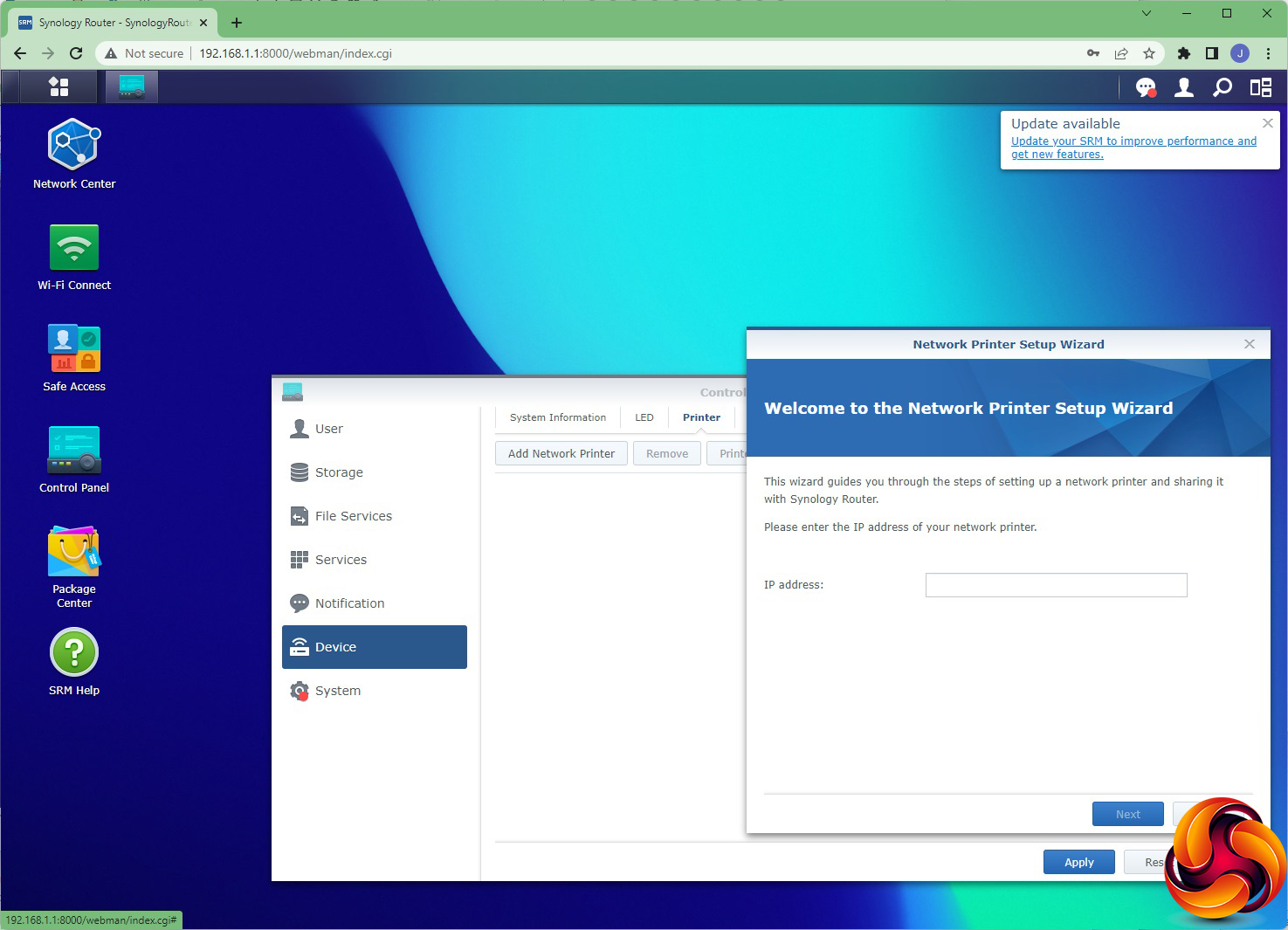
Task: Toggle the browser side panel icon
Action: click(1212, 53)
